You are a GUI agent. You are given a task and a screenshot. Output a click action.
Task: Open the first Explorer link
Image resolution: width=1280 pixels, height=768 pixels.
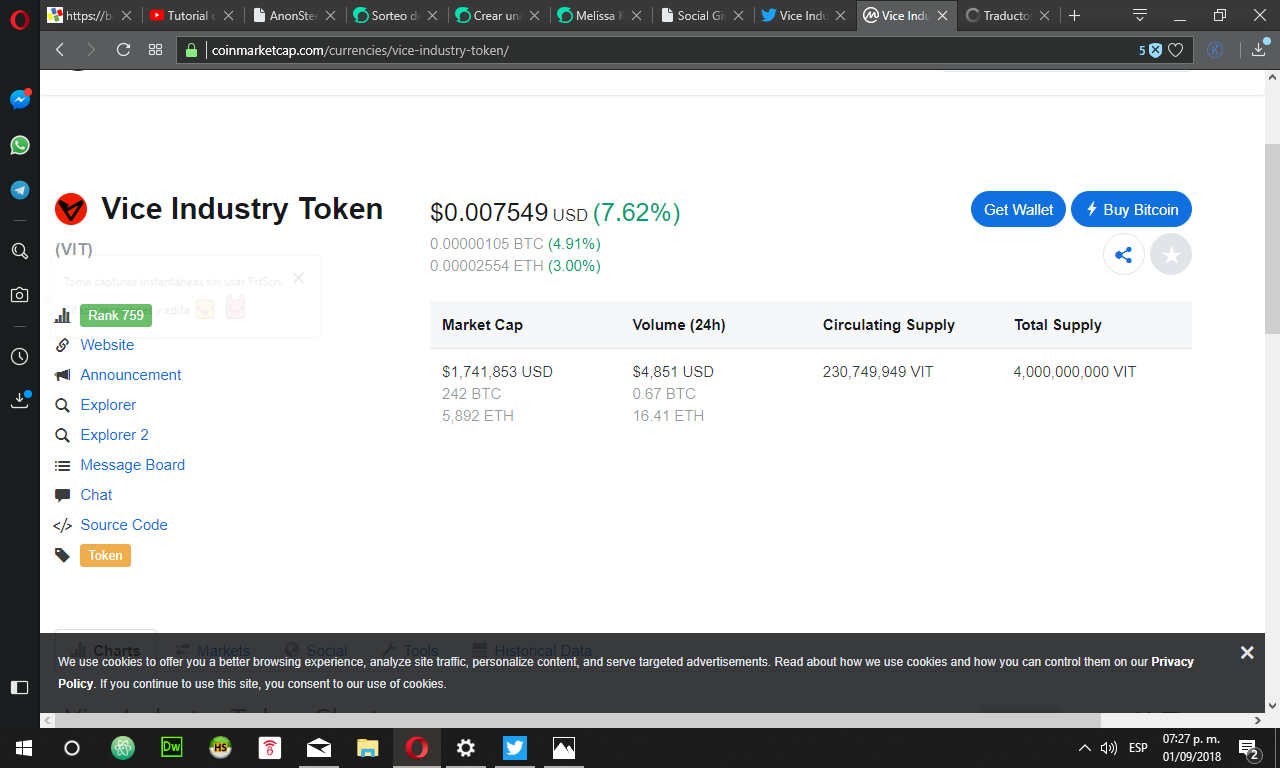pyautogui.click(x=108, y=405)
